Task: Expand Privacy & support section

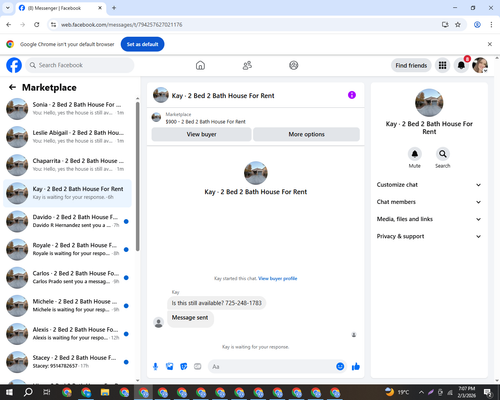Action: pos(429,236)
